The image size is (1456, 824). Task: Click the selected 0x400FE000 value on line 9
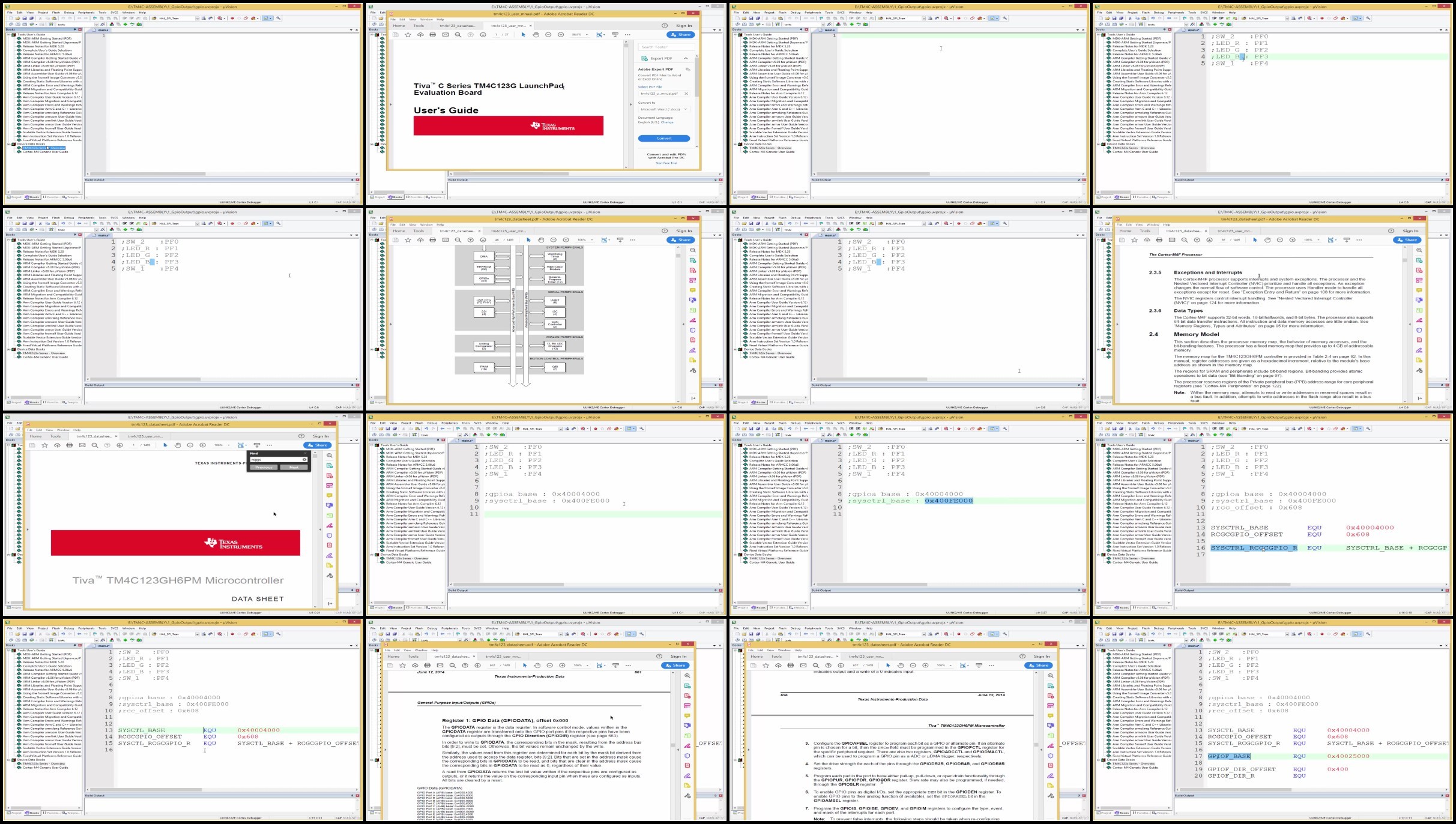click(949, 501)
